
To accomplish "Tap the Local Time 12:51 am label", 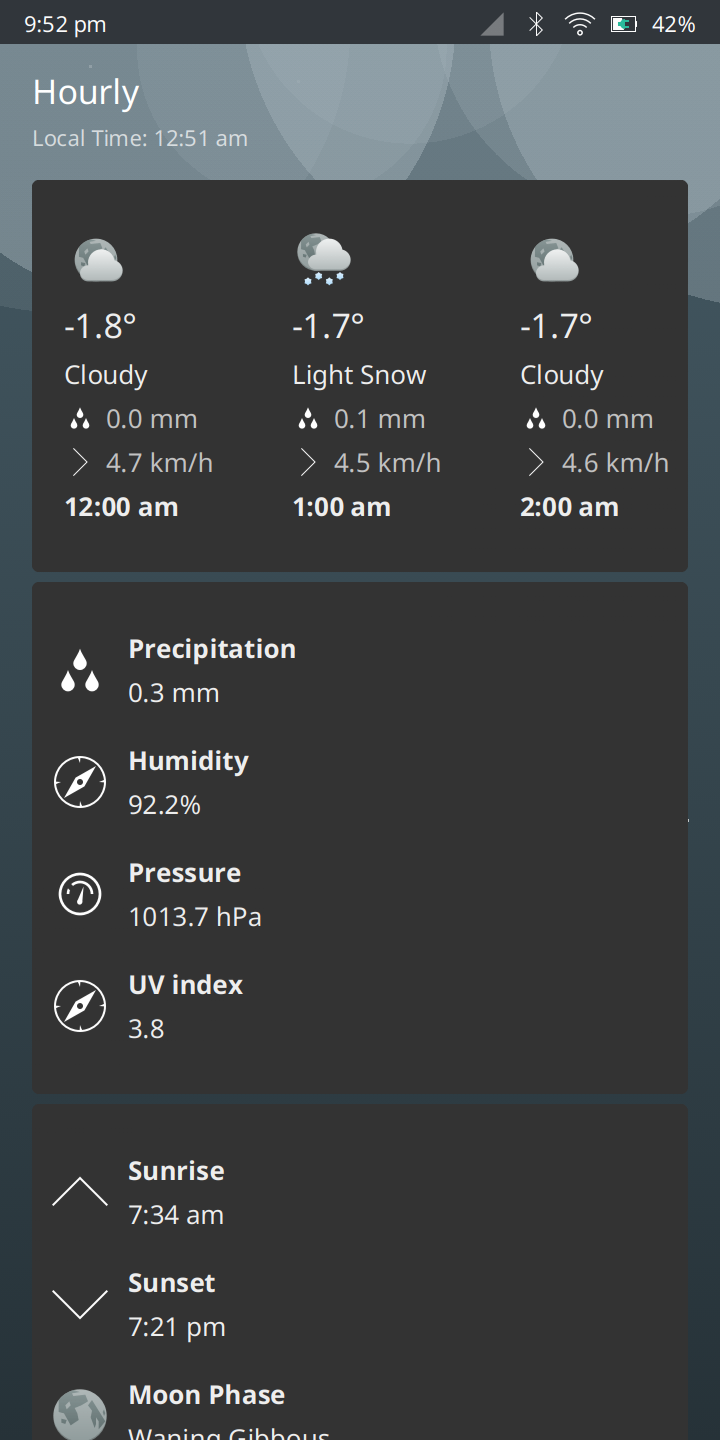I will pyautogui.click(x=140, y=139).
